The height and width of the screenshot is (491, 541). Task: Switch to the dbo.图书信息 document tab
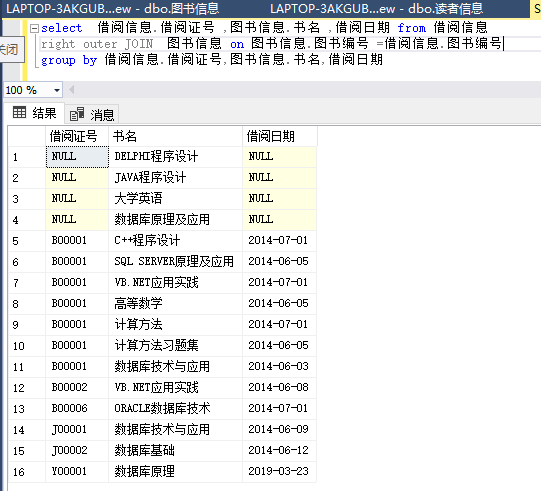[x=113, y=8]
